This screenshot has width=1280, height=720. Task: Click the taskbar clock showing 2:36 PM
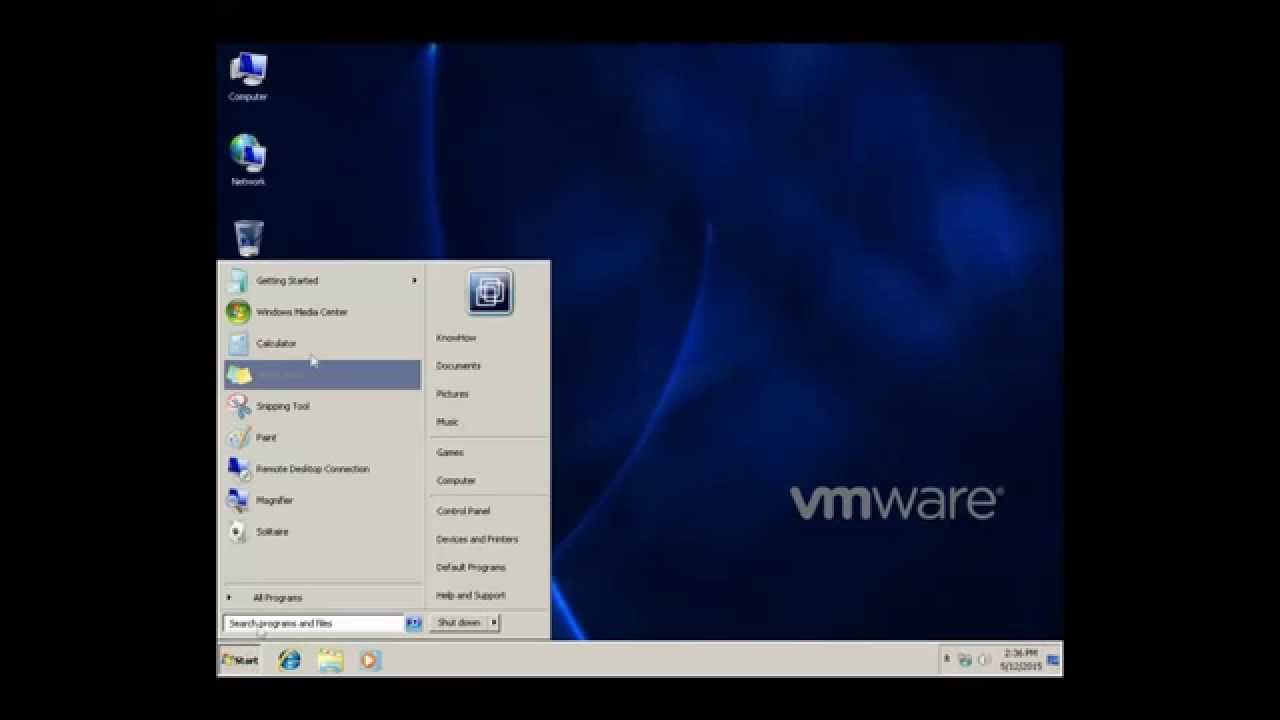tap(1020, 660)
